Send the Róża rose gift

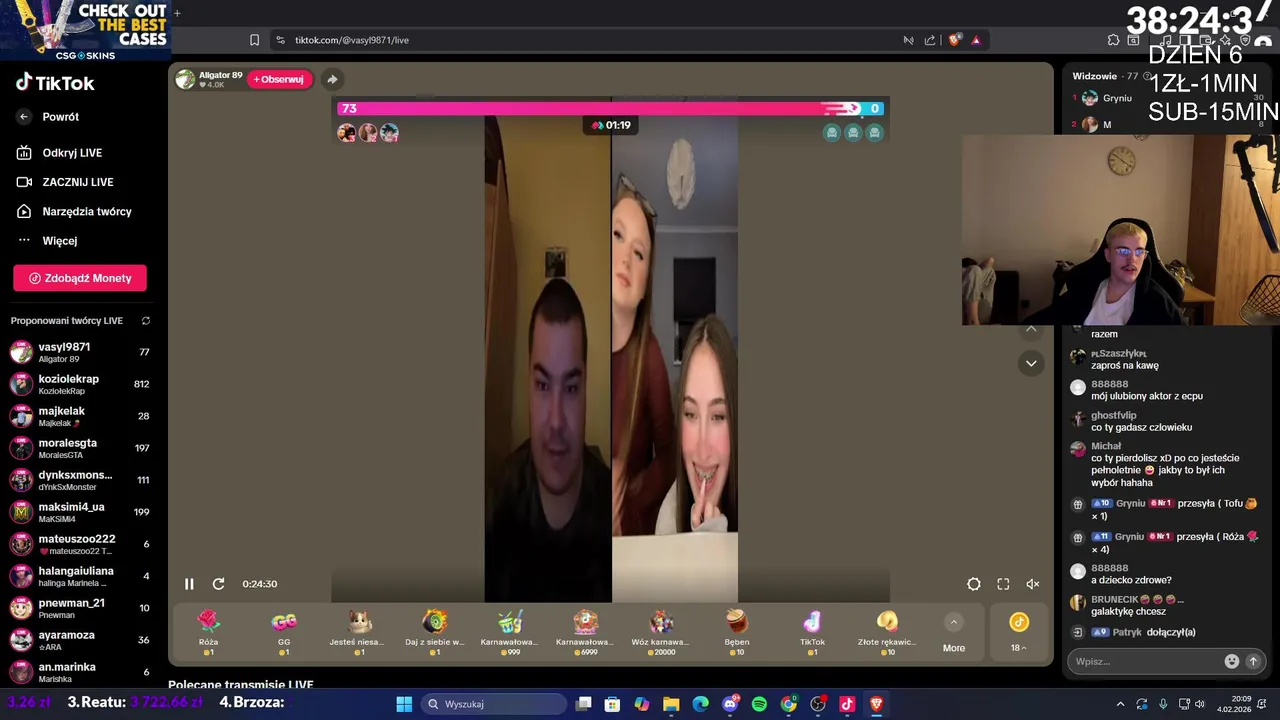(x=208, y=633)
